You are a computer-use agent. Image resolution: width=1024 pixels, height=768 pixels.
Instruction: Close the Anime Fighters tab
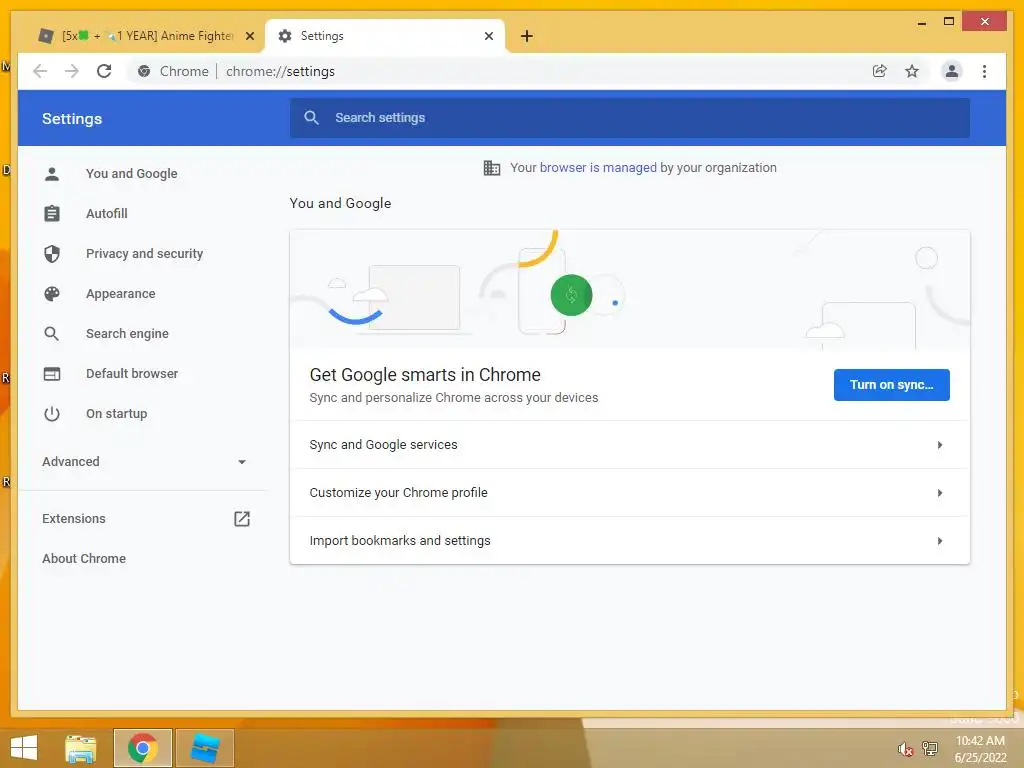point(249,36)
